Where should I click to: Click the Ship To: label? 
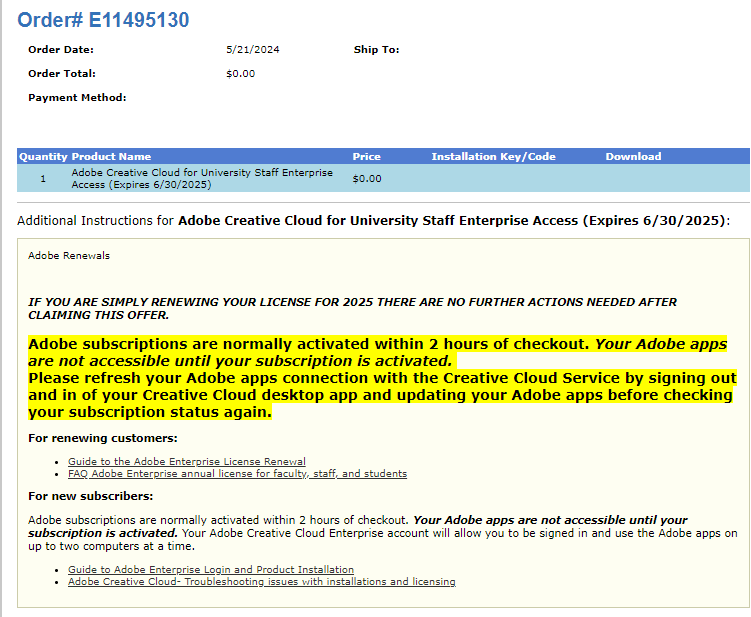tap(376, 49)
